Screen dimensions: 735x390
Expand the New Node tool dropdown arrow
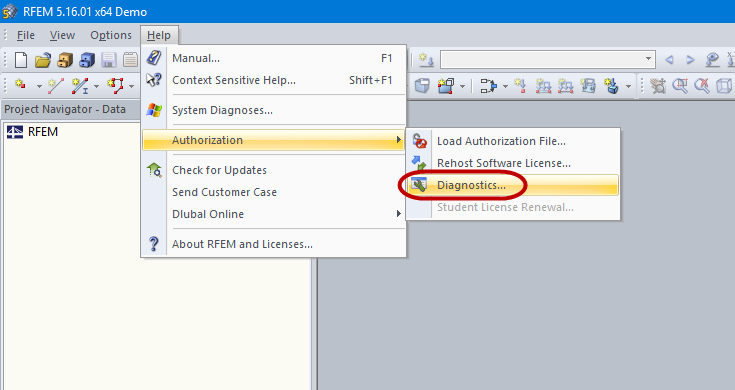coord(39,86)
